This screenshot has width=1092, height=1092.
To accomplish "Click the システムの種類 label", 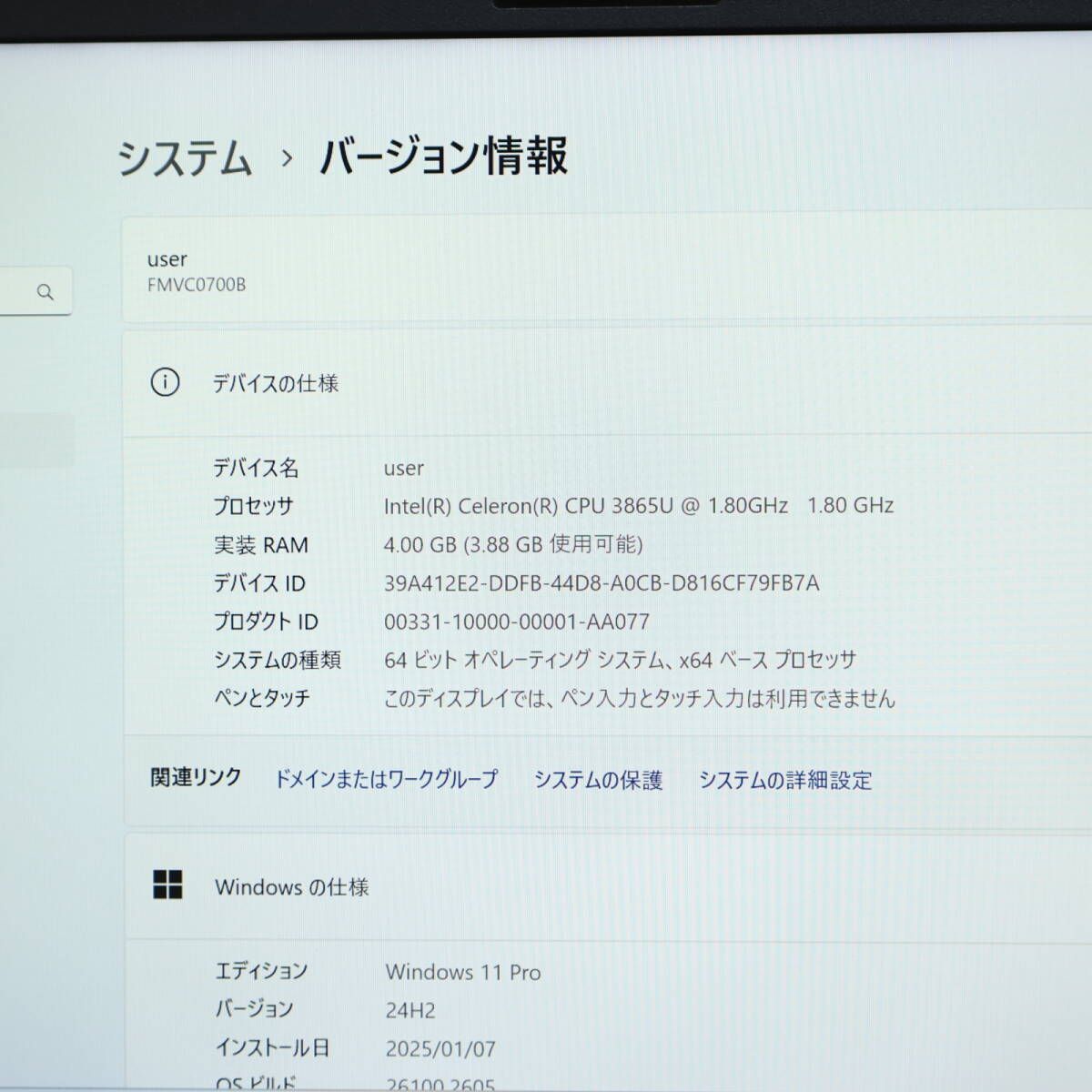I will pyautogui.click(x=277, y=660).
